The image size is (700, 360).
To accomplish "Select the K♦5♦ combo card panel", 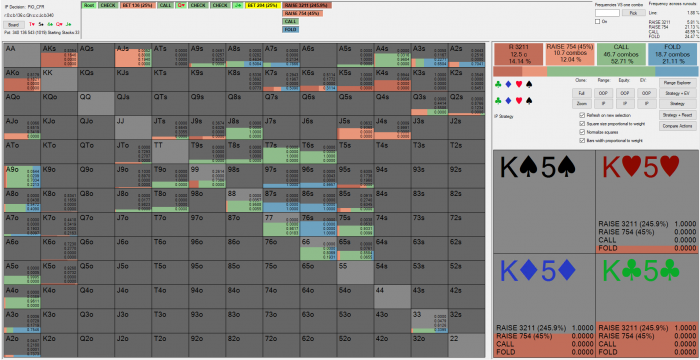I will click(x=544, y=306).
